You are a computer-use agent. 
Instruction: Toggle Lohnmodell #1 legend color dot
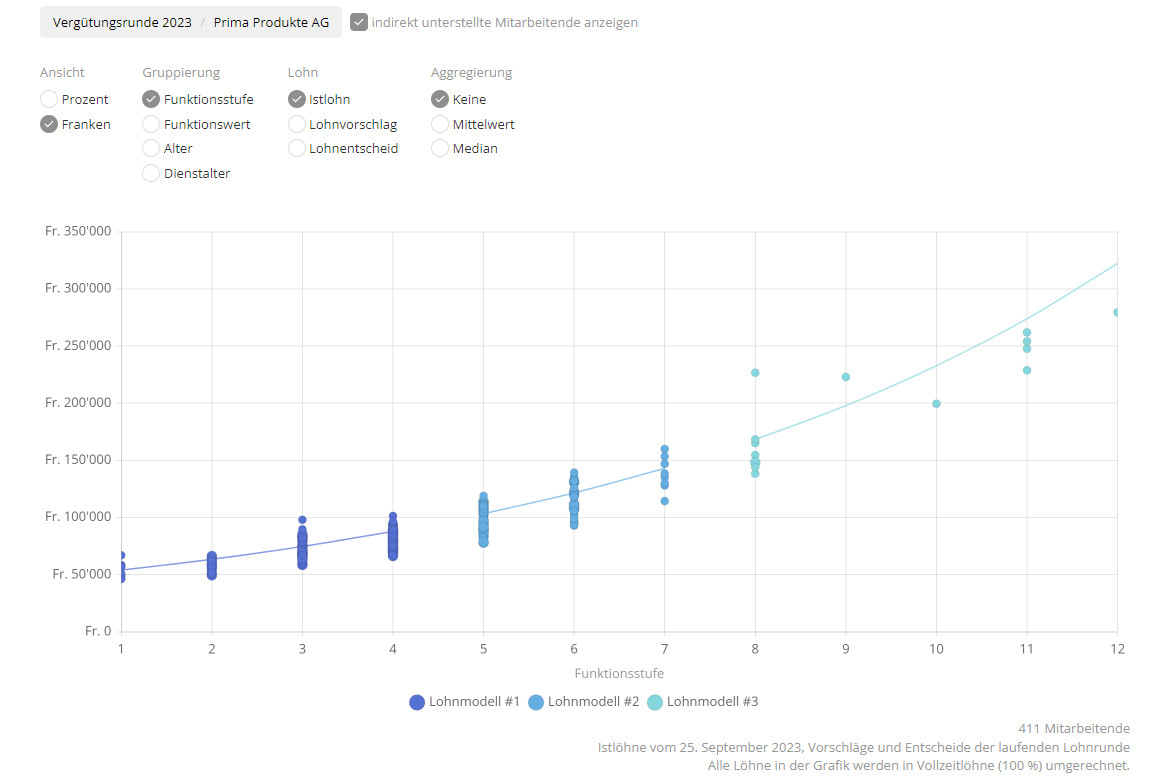[x=418, y=702]
